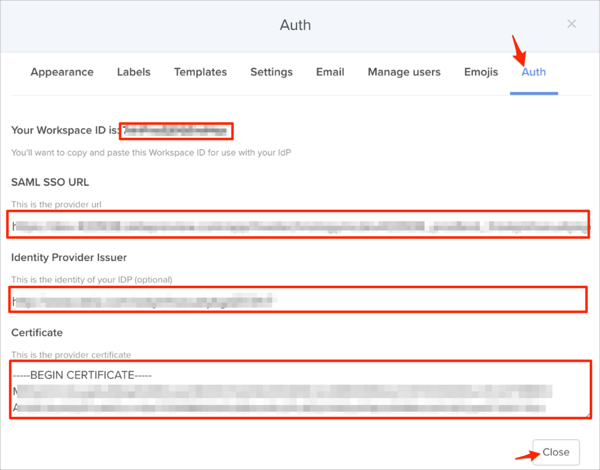Close the Auth dialog with the X icon
This screenshot has height=470, width=600.
tap(571, 24)
